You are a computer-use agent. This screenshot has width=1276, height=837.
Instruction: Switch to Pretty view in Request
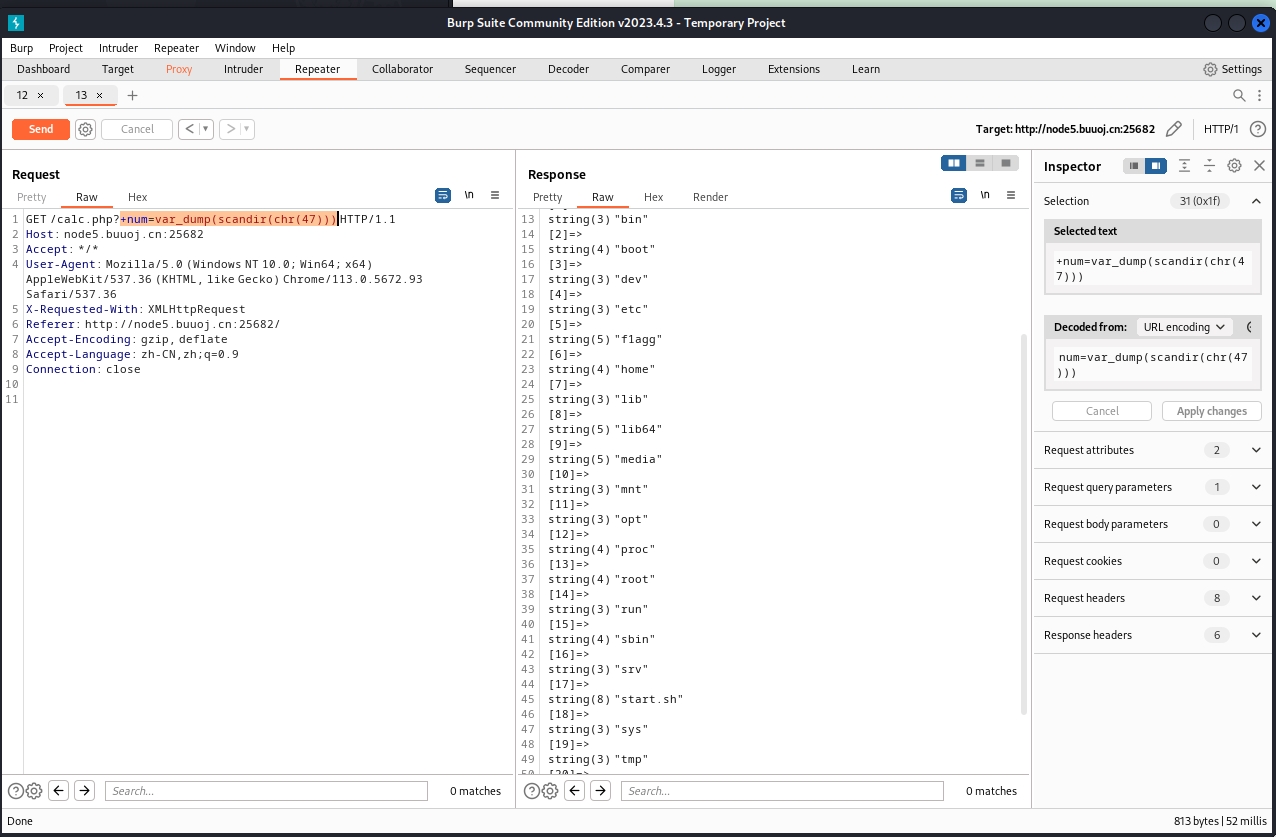click(x=32, y=197)
